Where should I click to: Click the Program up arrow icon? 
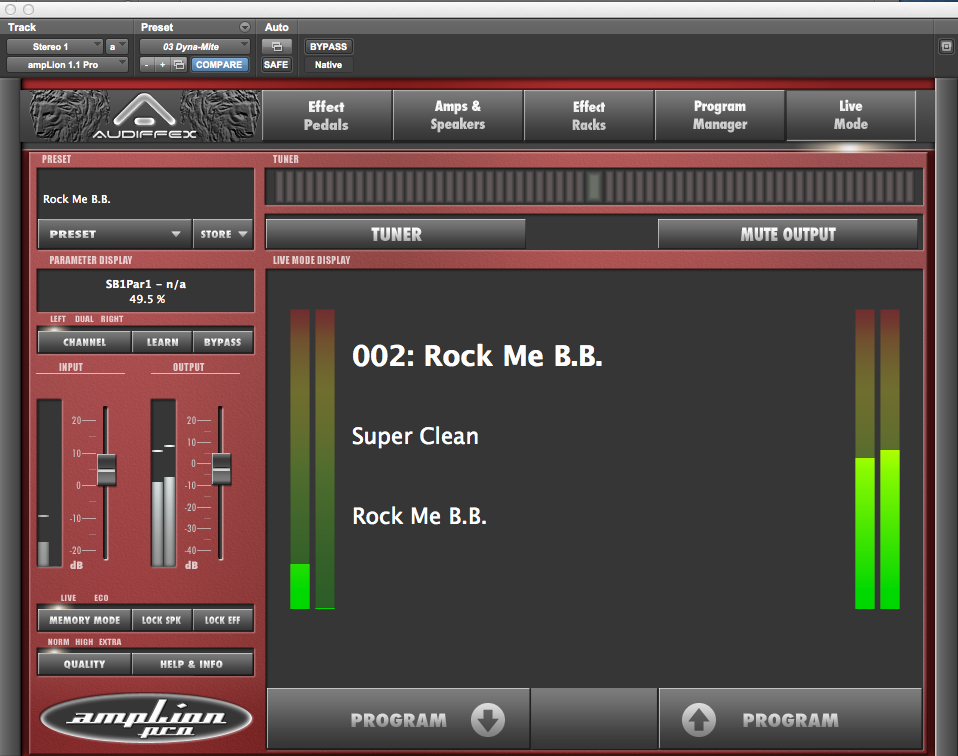click(x=699, y=720)
